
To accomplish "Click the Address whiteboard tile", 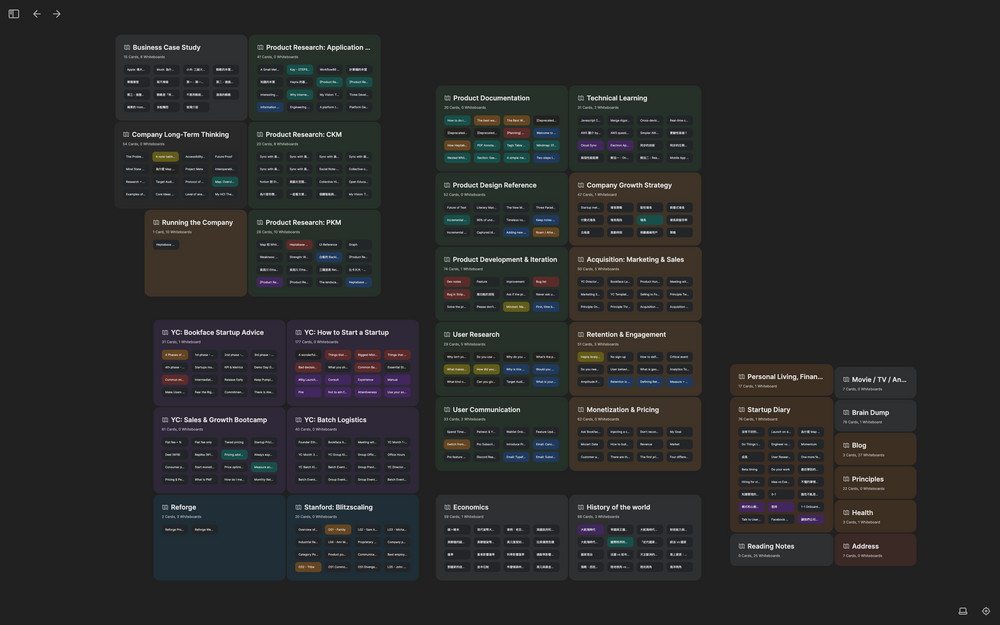I will pyautogui.click(x=865, y=546).
